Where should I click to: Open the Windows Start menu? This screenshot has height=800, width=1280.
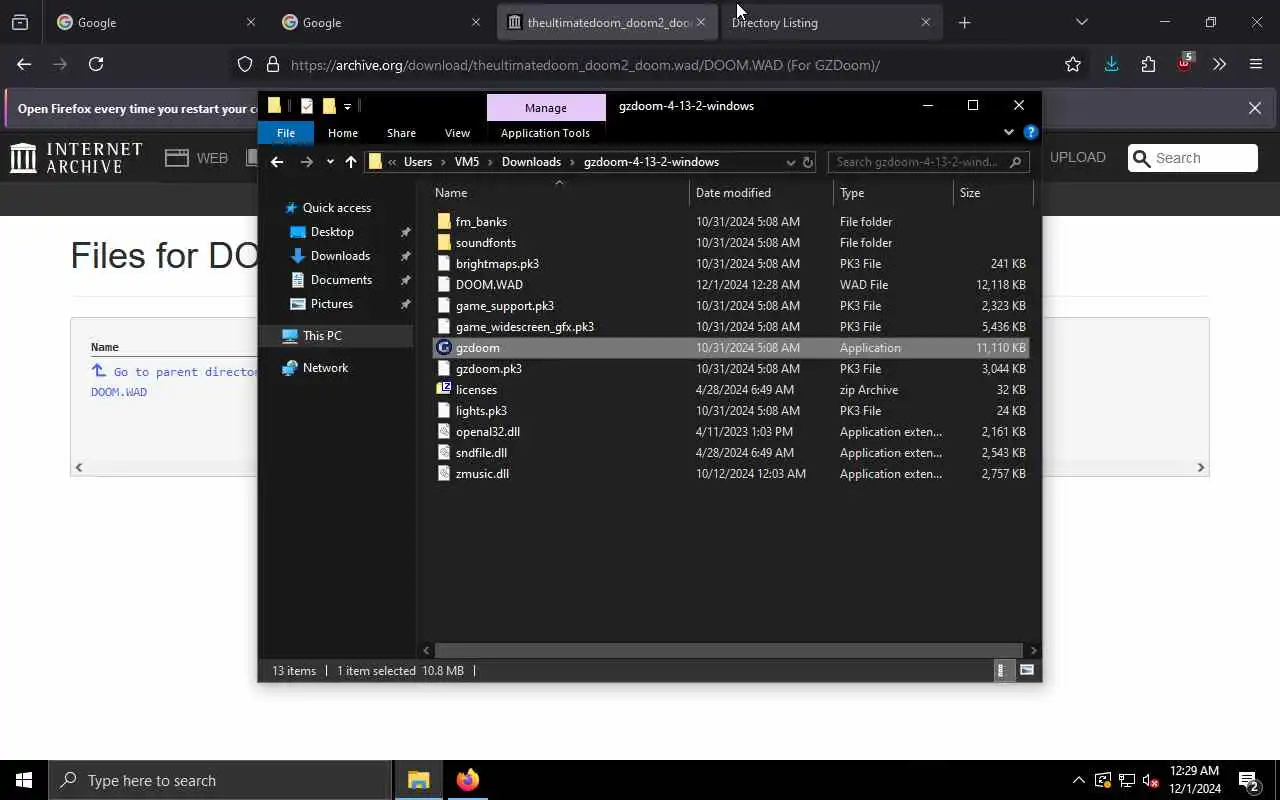[x=24, y=780]
